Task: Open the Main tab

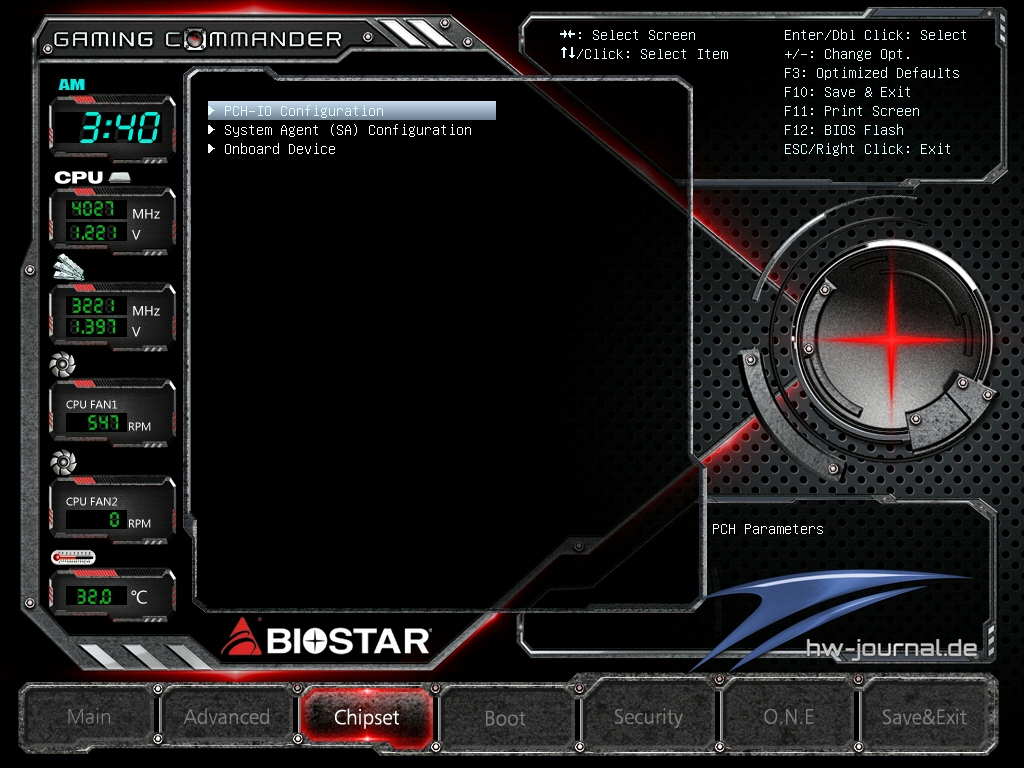Action: tap(89, 717)
